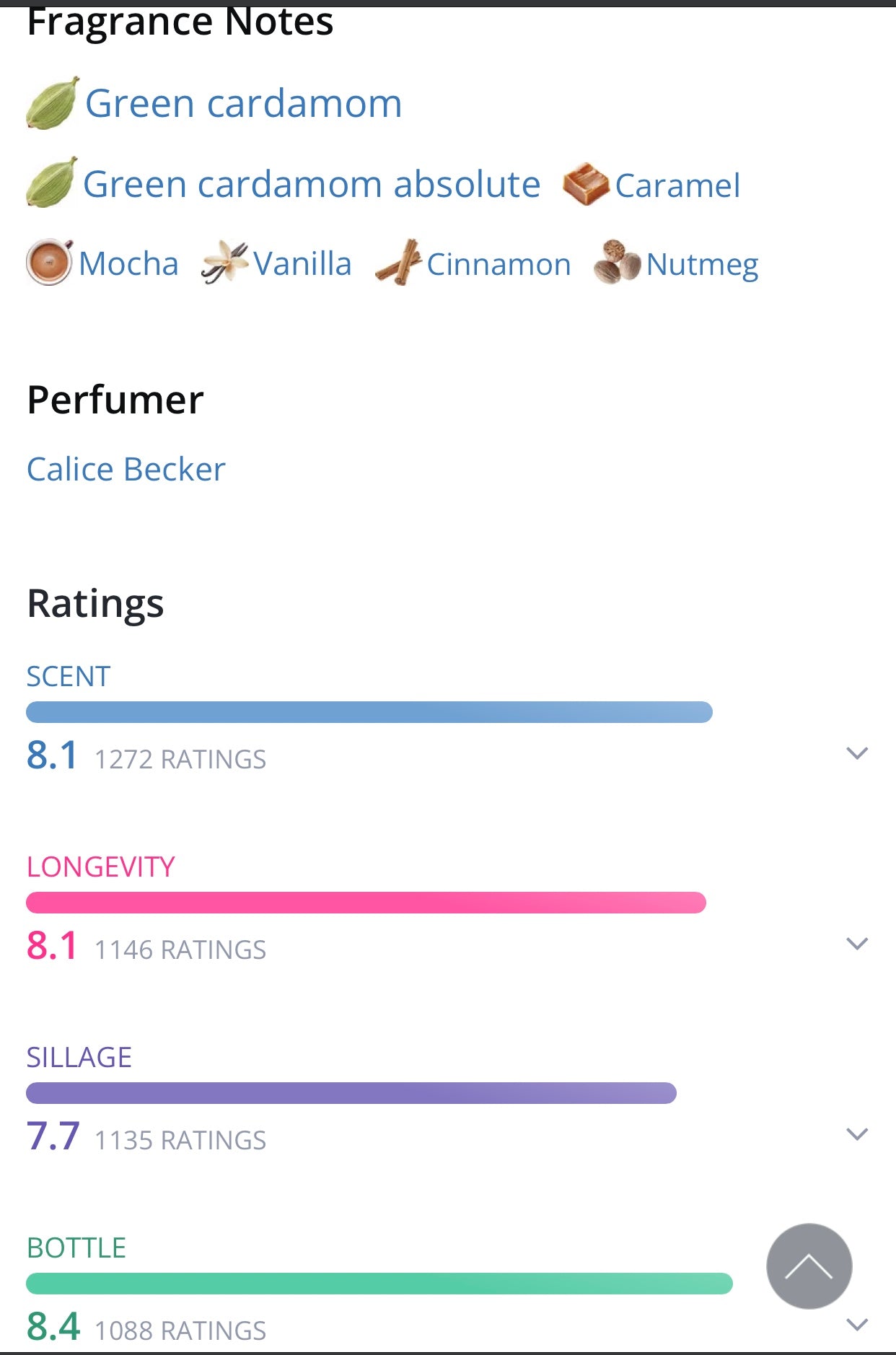Viewport: 896px width, 1355px height.
Task: Click the Cinnamon stick icon
Action: coord(398,263)
